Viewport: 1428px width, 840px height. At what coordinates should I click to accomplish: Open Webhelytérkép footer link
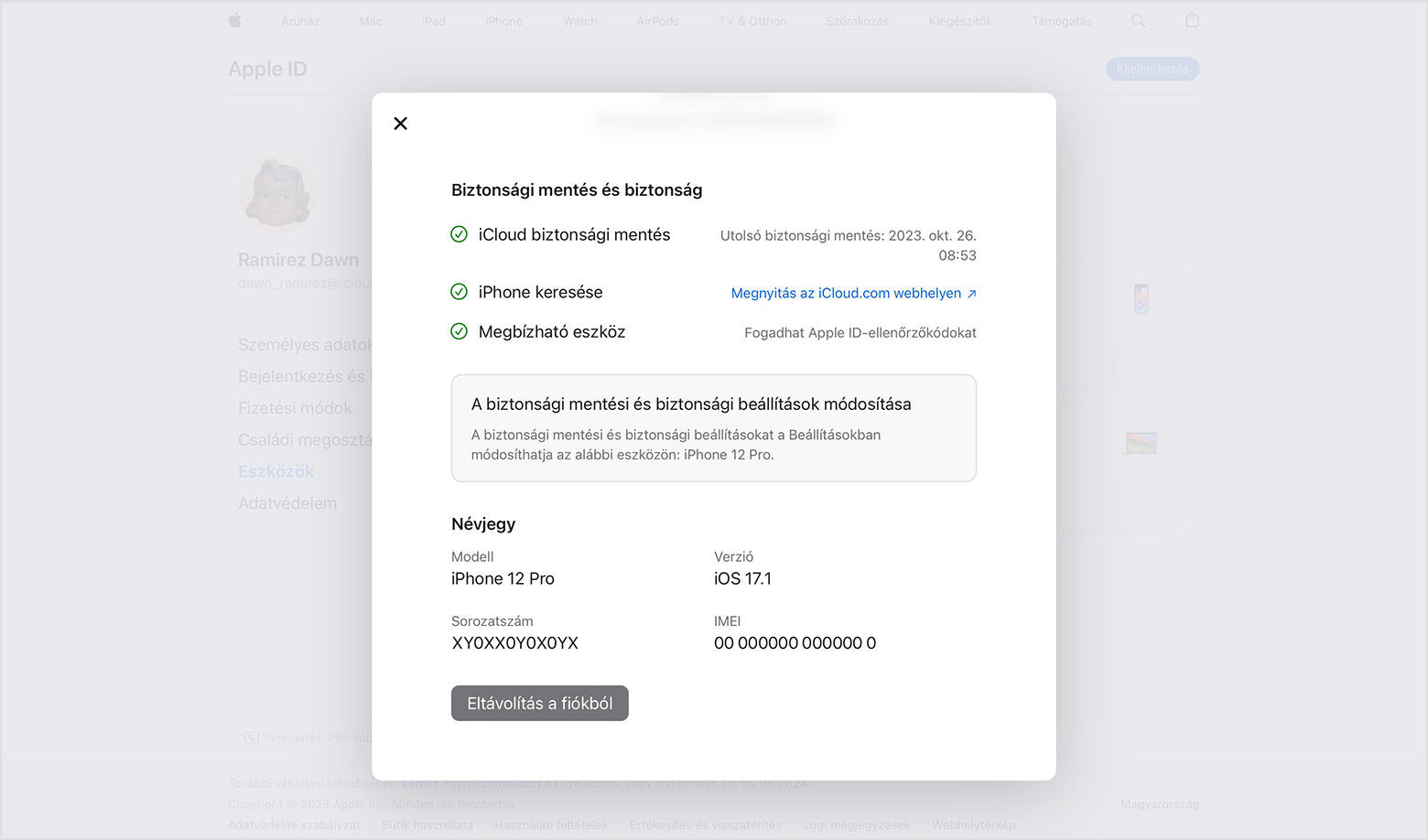pyautogui.click(x=974, y=824)
